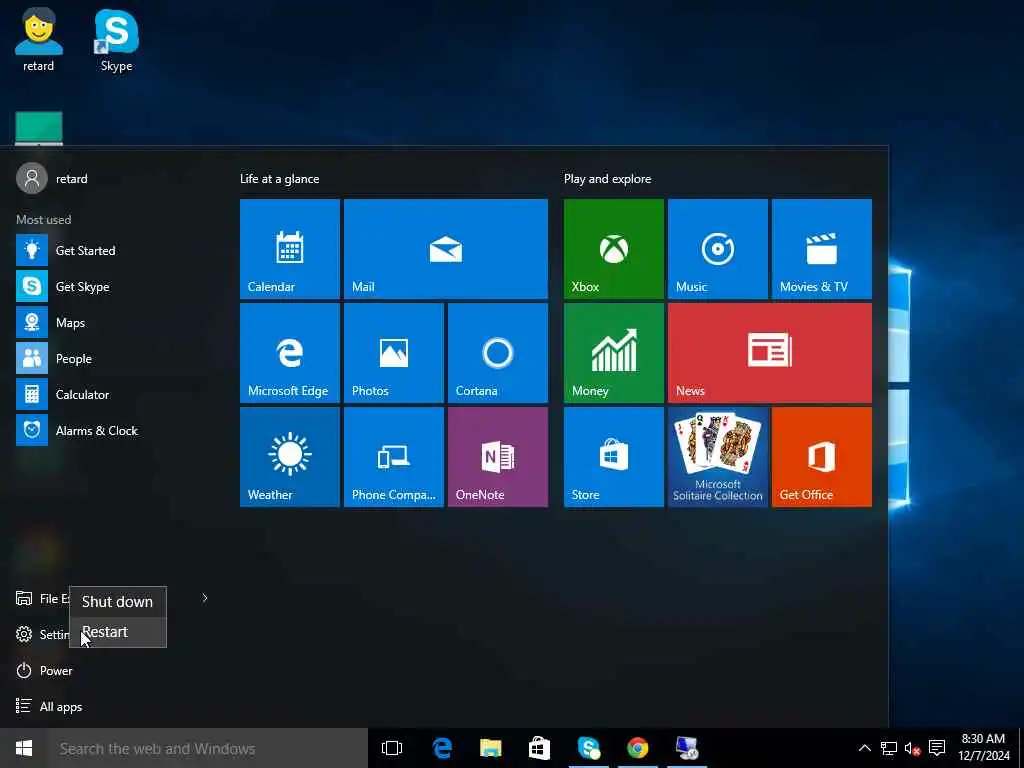Select Shut down from the power menu
This screenshot has width=1024, height=768.
[118, 601]
